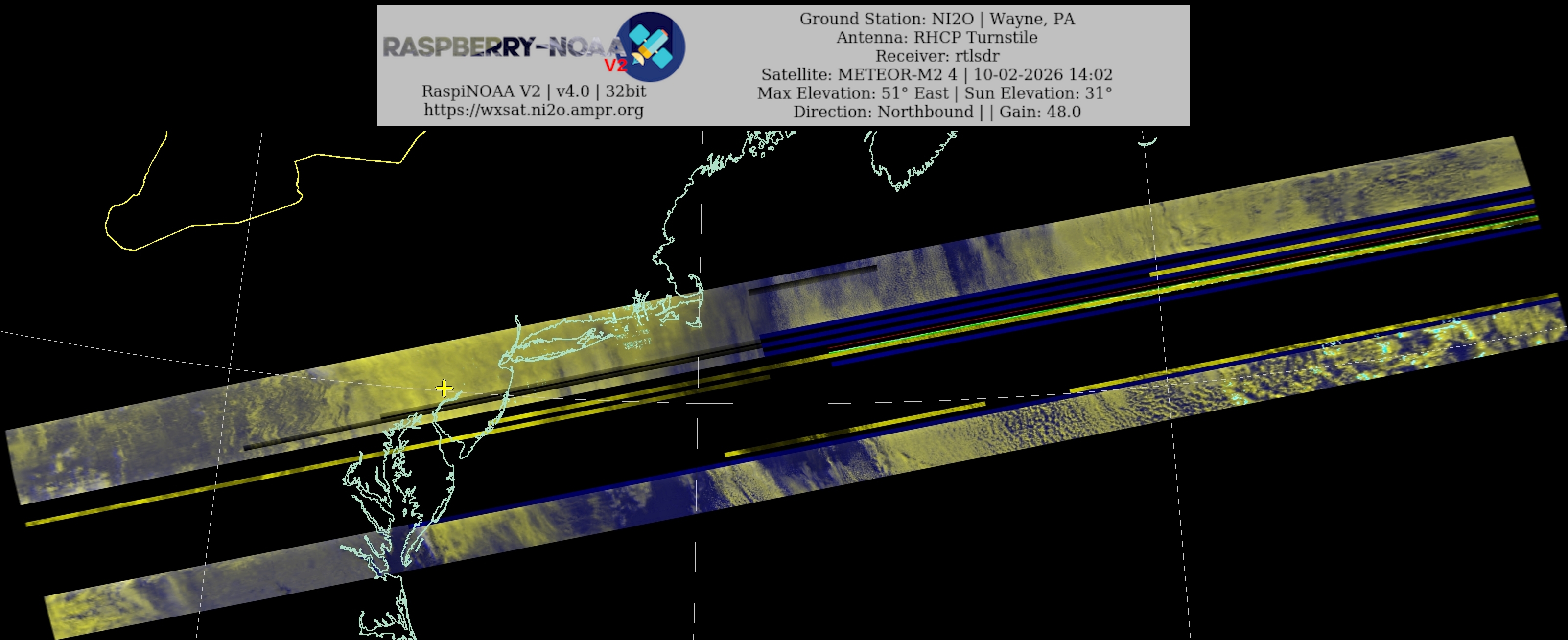Click the Direction Northbound Gain line
This screenshot has width=1568, height=640.
coord(937,112)
